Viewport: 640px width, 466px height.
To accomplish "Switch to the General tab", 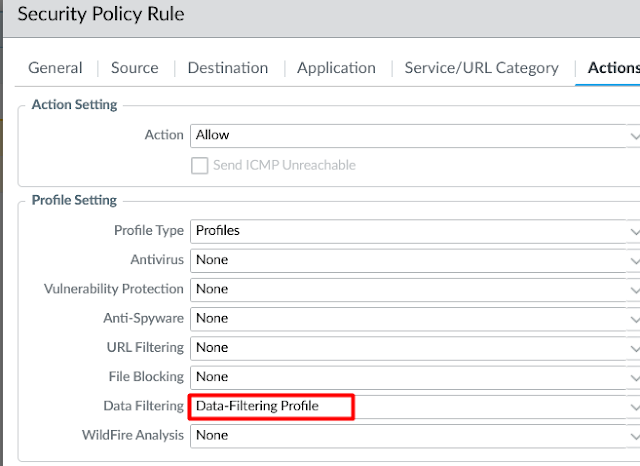I will tap(55, 68).
